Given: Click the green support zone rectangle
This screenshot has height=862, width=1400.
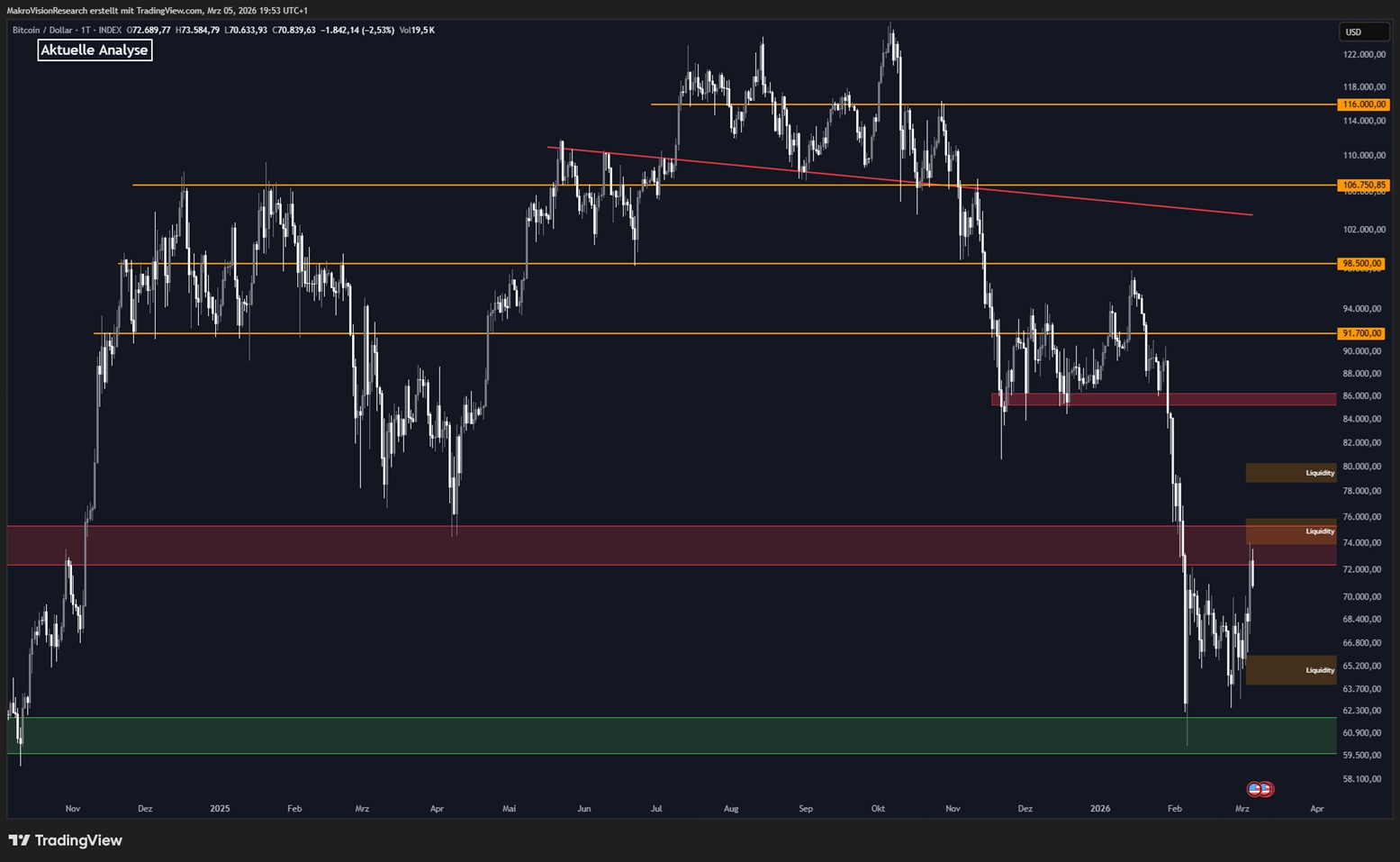Looking at the screenshot, I should click(x=630, y=735).
